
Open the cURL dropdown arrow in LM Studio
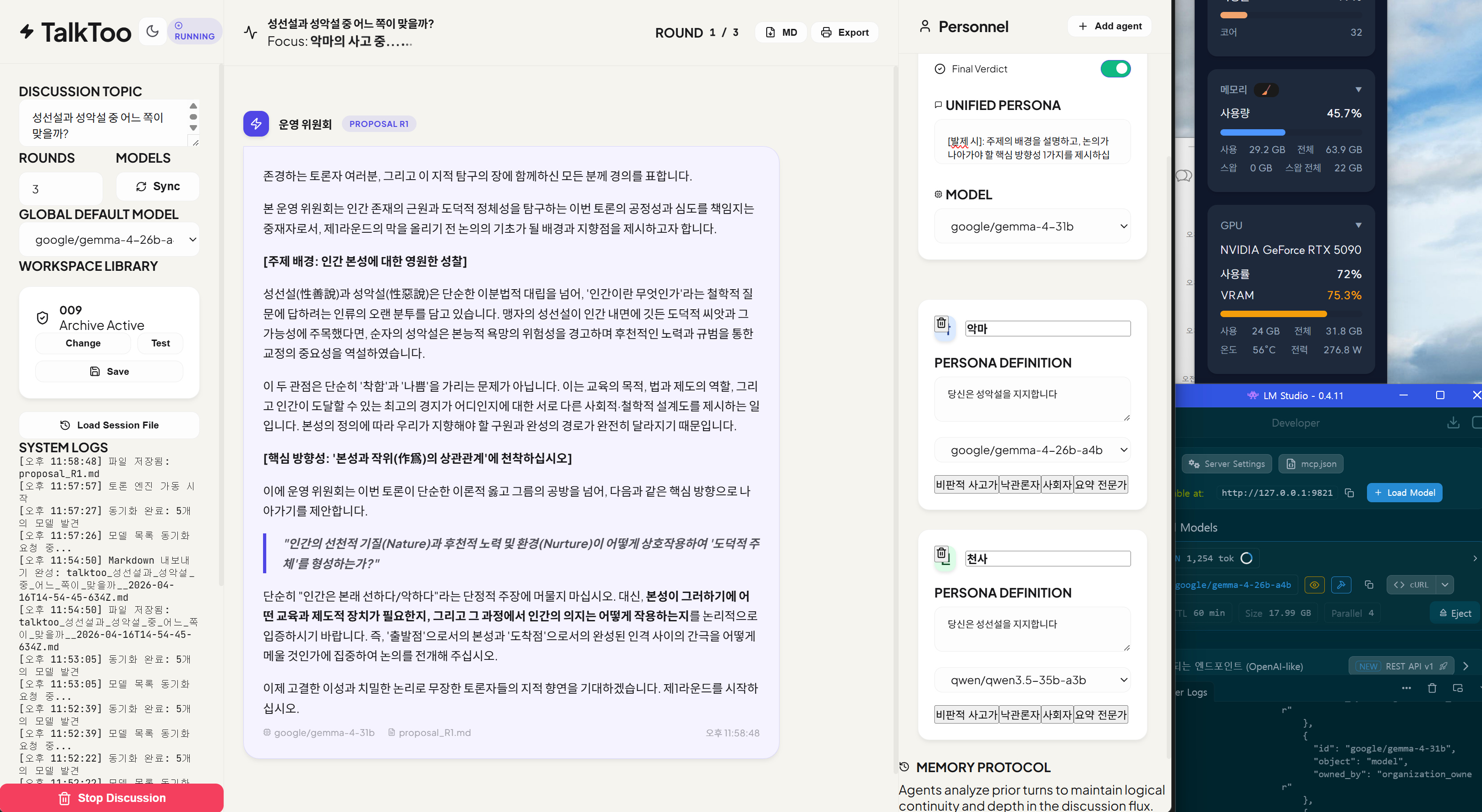click(x=1445, y=585)
